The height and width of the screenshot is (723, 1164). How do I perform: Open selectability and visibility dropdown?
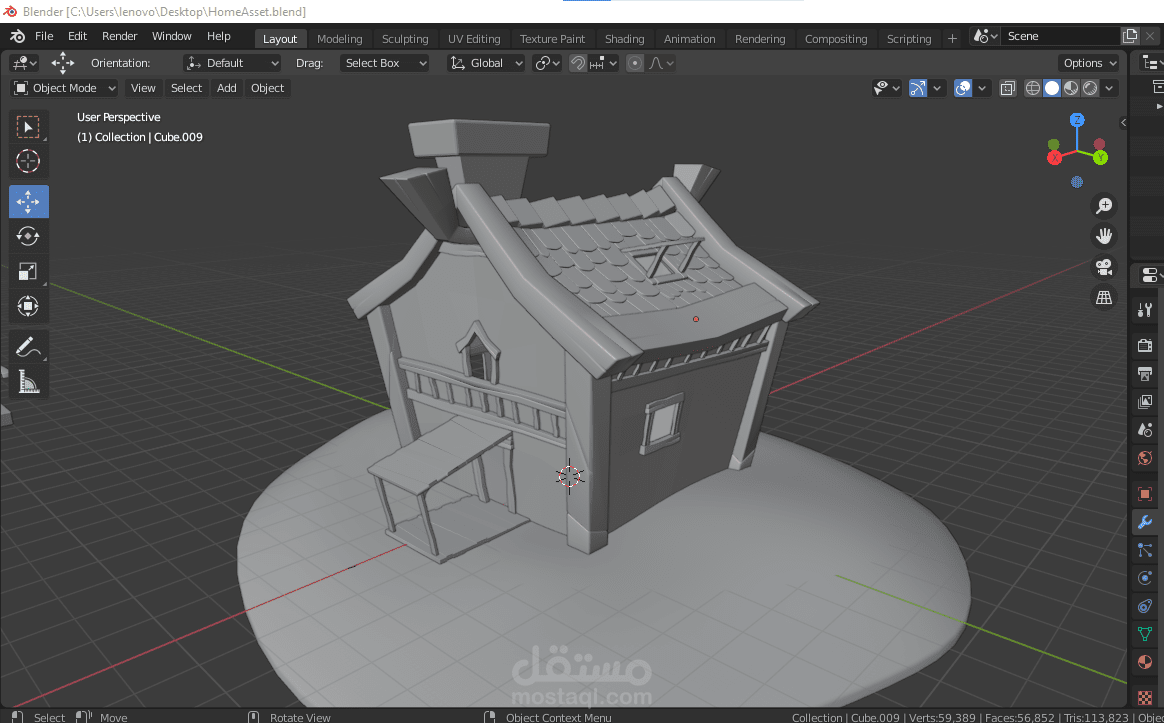pos(887,88)
